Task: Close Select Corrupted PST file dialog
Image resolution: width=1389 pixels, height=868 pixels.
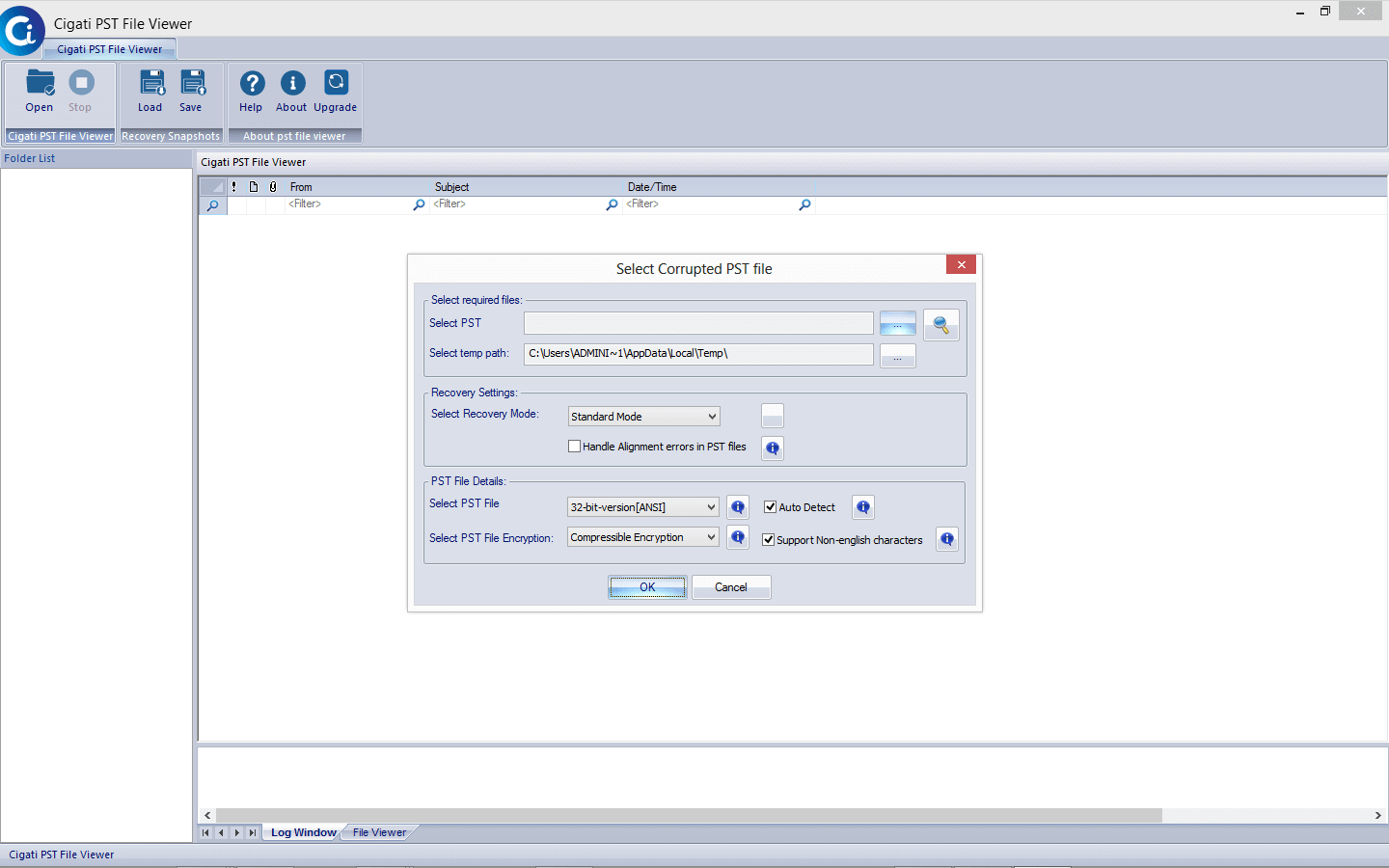Action: (961, 264)
